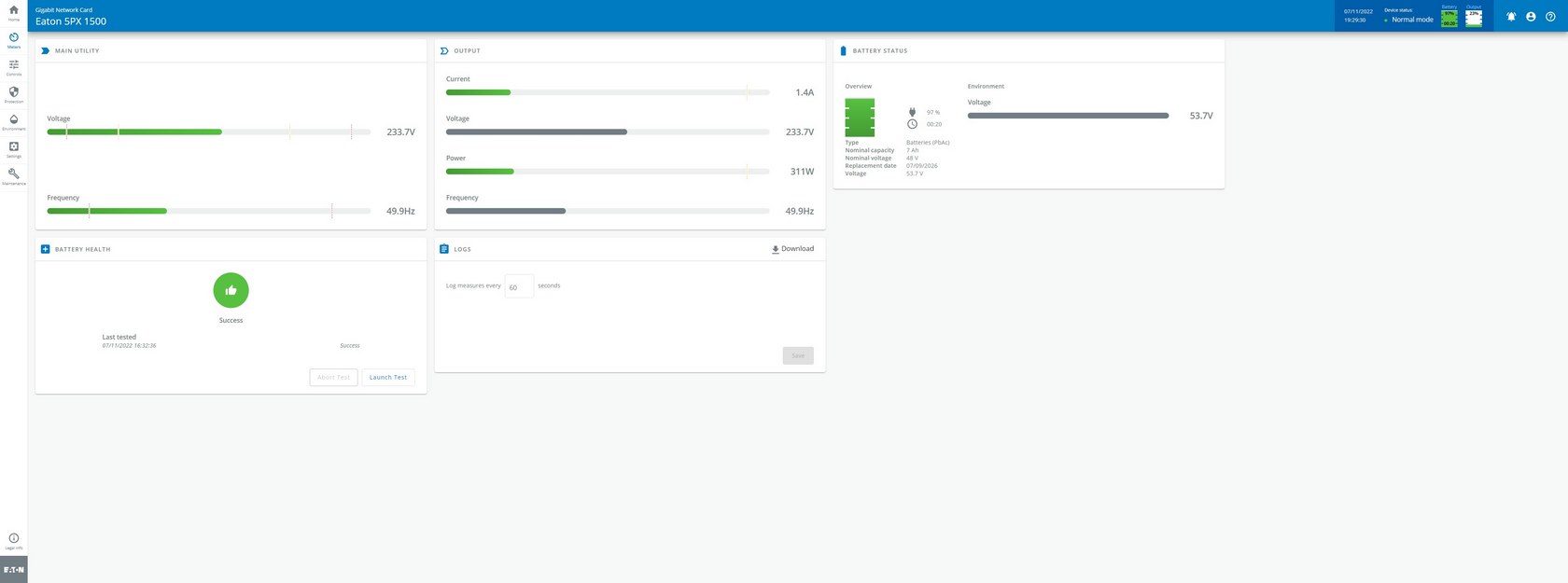Click the Main Utility frequency bar
This screenshot has height=583, width=1568.
click(208, 211)
